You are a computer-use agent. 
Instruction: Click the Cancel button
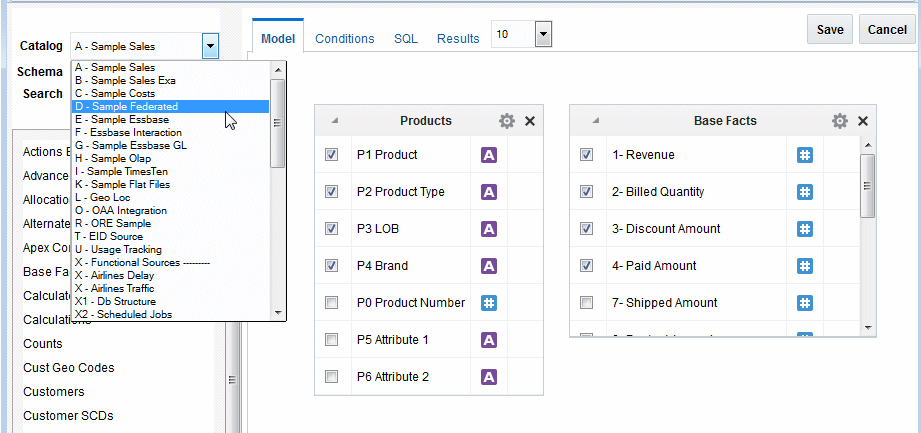[887, 30]
